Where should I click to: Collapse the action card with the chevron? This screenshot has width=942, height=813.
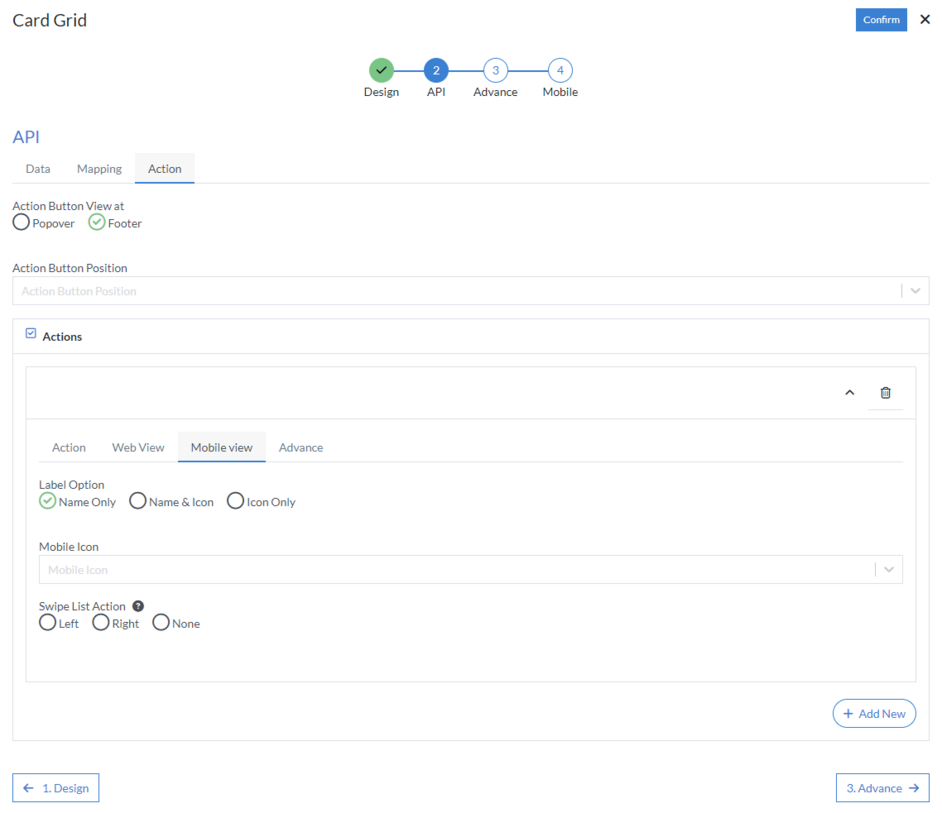tap(849, 392)
